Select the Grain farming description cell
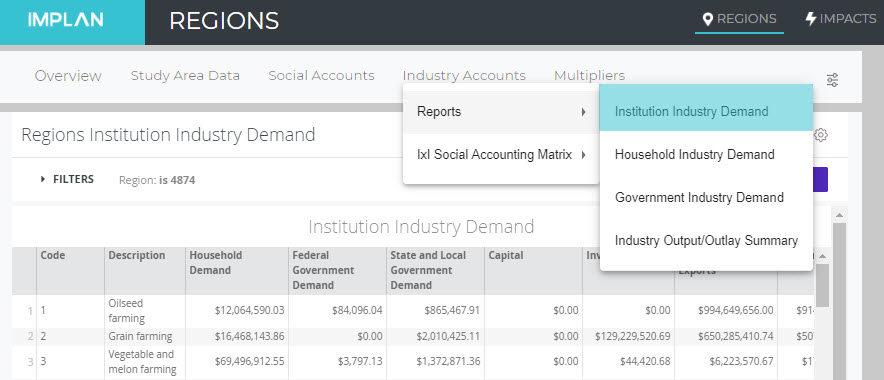884x380 pixels. pyautogui.click(x=145, y=337)
